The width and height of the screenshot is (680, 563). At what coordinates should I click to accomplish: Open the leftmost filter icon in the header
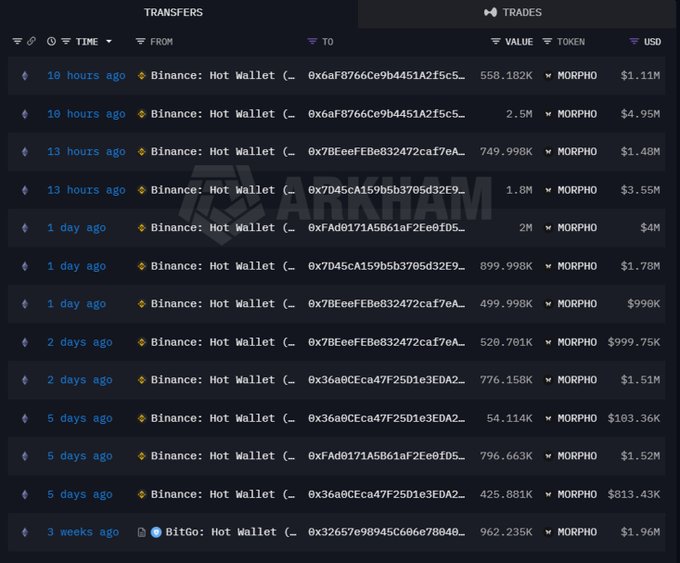pyautogui.click(x=17, y=41)
